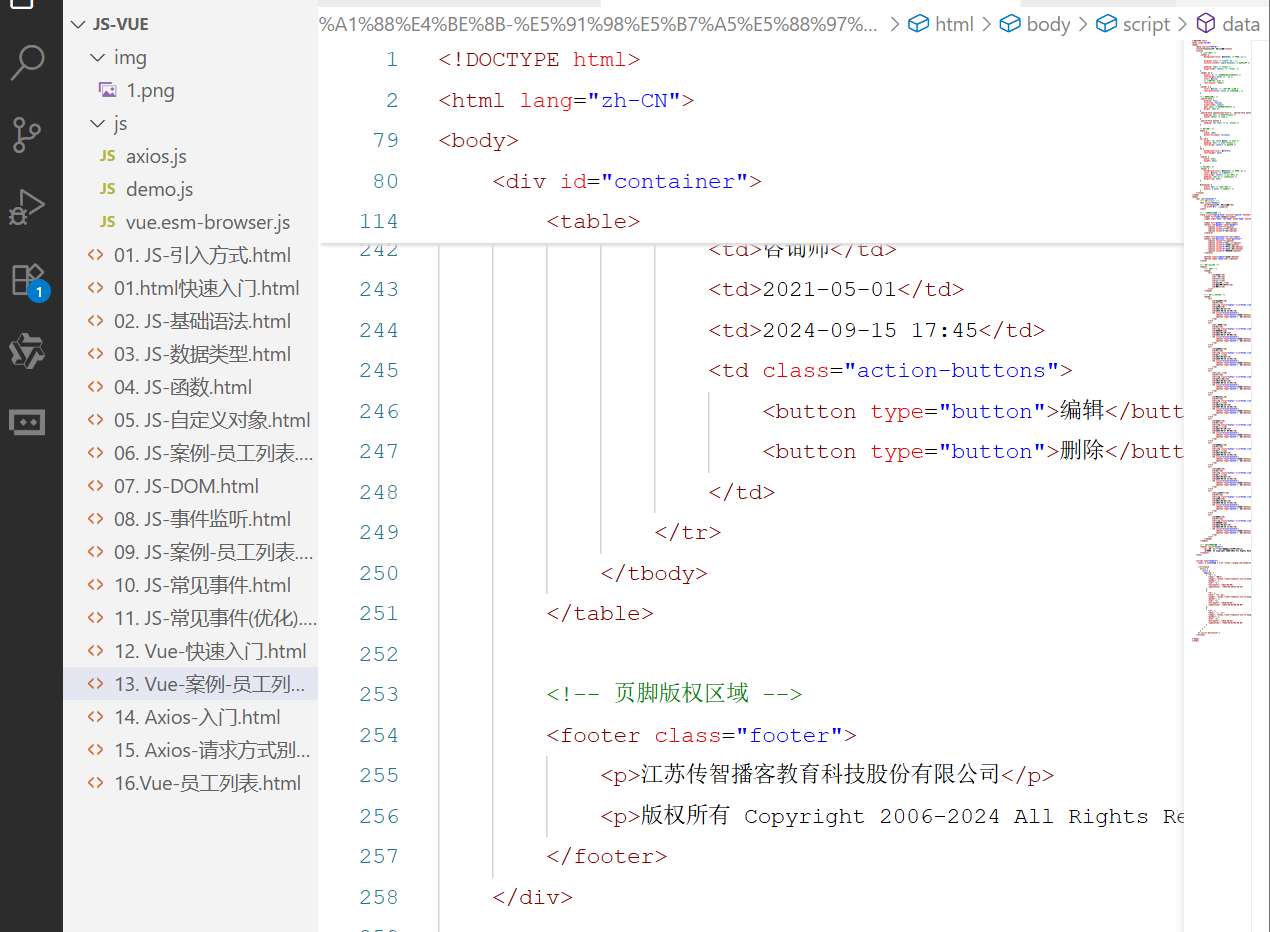Place cursor in 2024-09-15 17:45 text
This screenshot has height=932, width=1270.
pyautogui.click(x=870, y=330)
